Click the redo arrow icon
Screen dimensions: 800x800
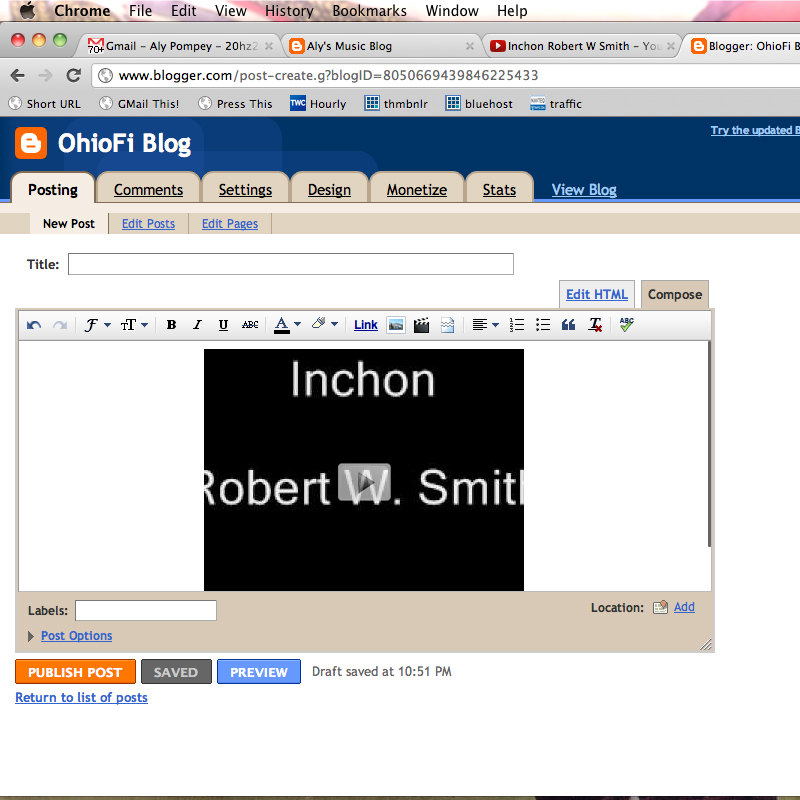tap(60, 325)
